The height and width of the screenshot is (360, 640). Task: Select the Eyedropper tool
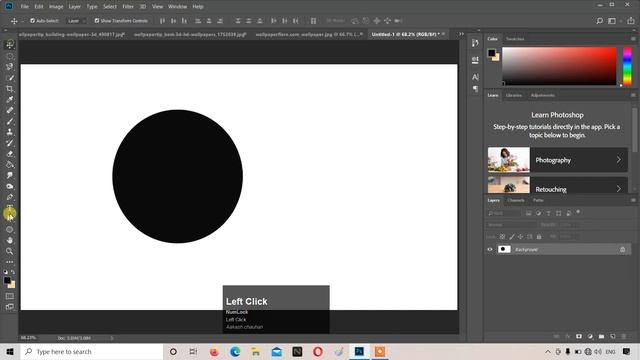coord(10,99)
